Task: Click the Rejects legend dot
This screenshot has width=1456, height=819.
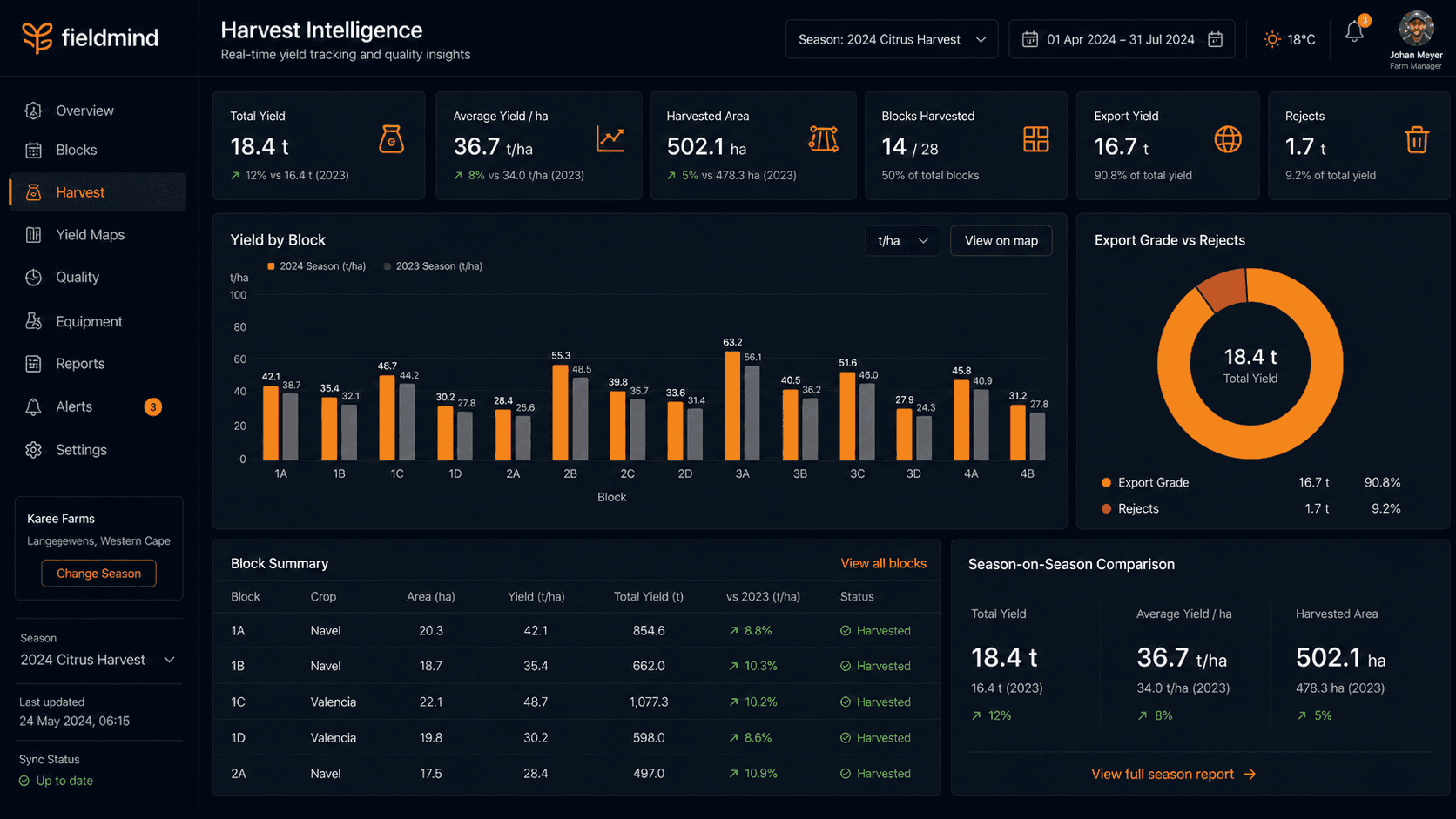Action: [x=1106, y=508]
